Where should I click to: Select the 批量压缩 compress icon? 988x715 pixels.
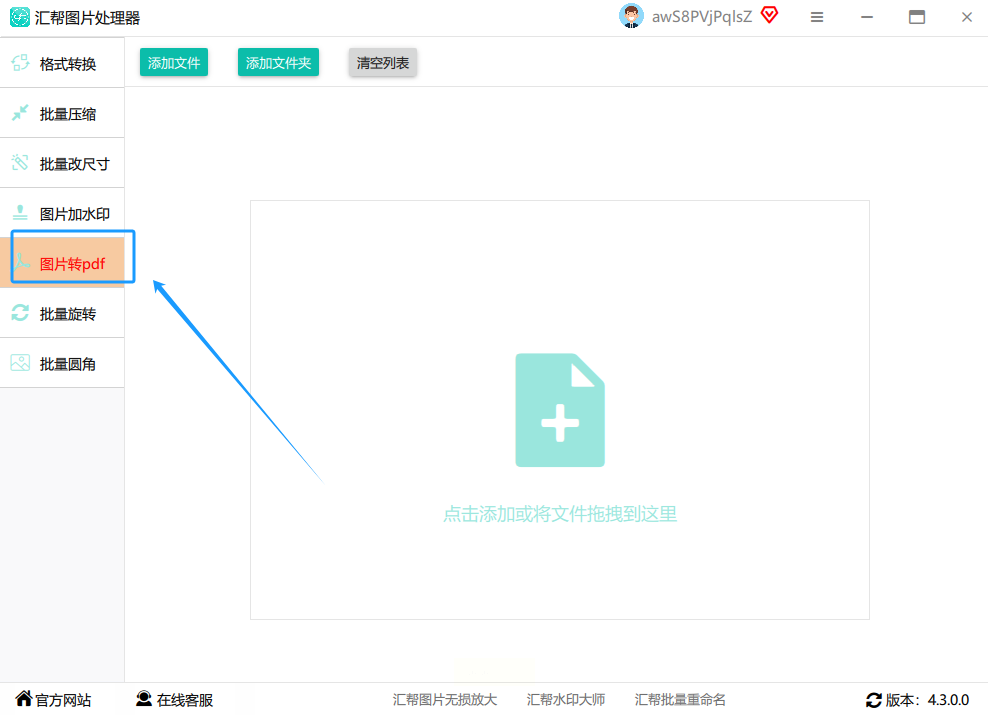pyautogui.click(x=20, y=113)
